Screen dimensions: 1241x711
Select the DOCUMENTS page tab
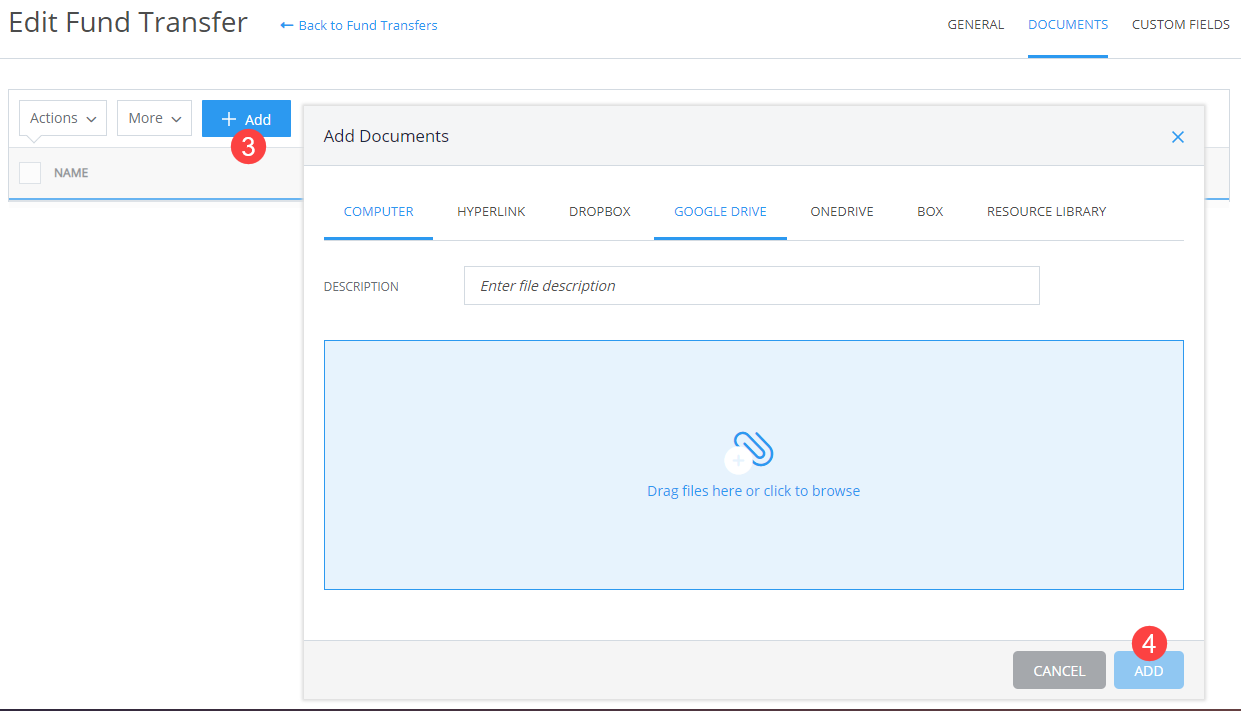click(x=1068, y=25)
